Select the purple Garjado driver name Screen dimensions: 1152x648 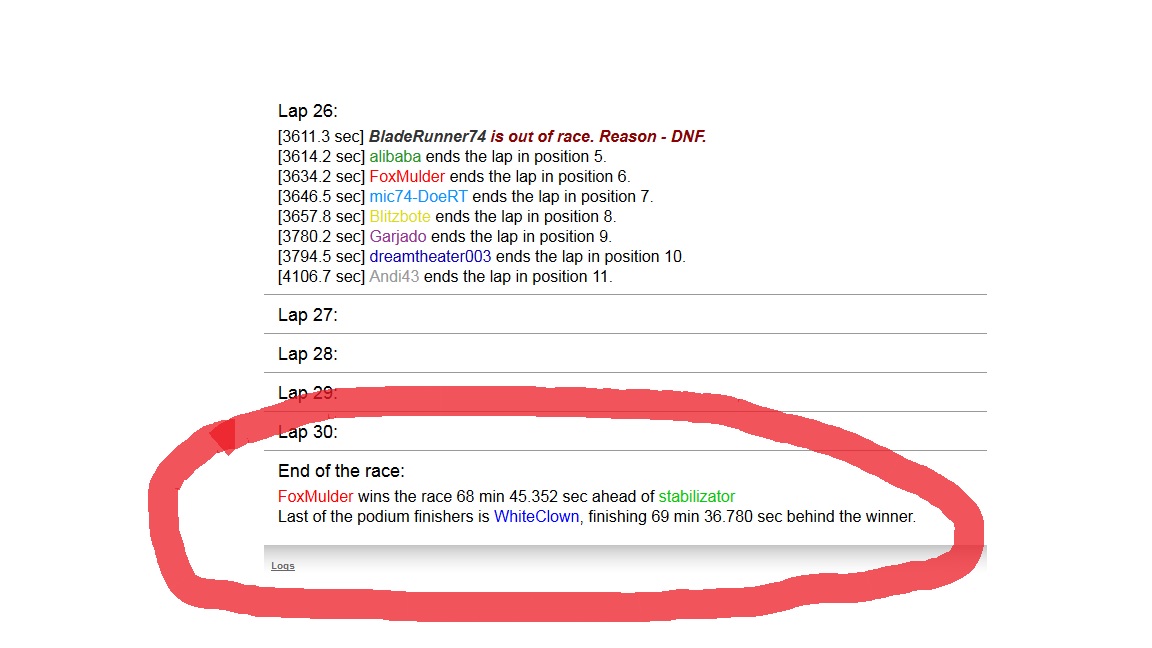(398, 236)
